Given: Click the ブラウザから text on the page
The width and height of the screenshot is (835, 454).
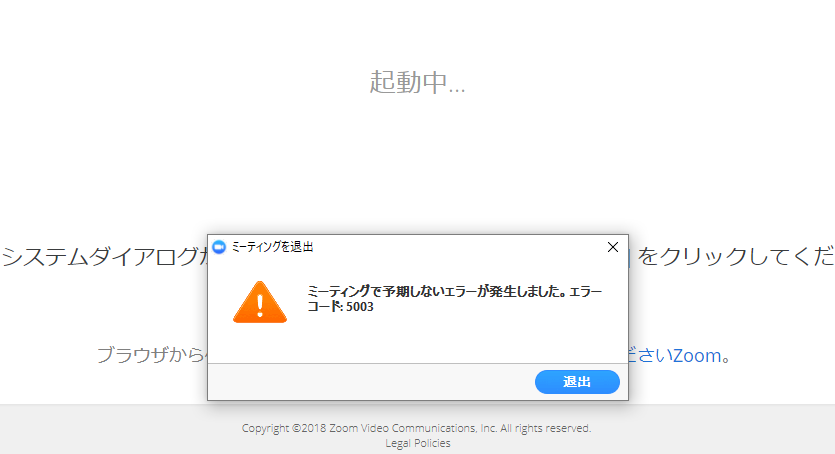Looking at the screenshot, I should click(150, 355).
